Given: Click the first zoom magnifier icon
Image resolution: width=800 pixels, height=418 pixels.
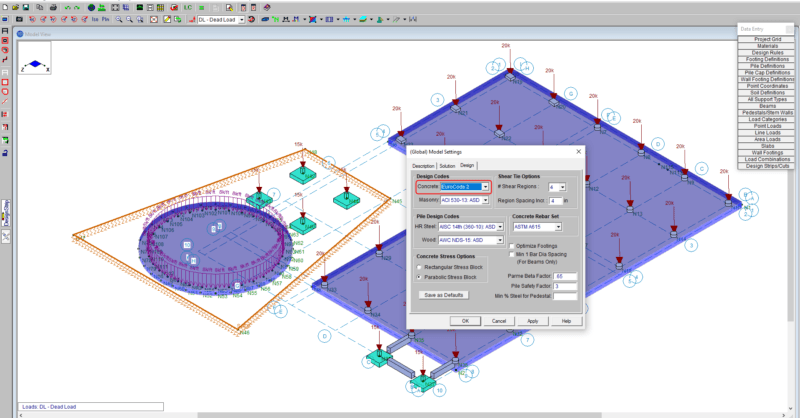Looking at the screenshot, I should click(118, 18).
